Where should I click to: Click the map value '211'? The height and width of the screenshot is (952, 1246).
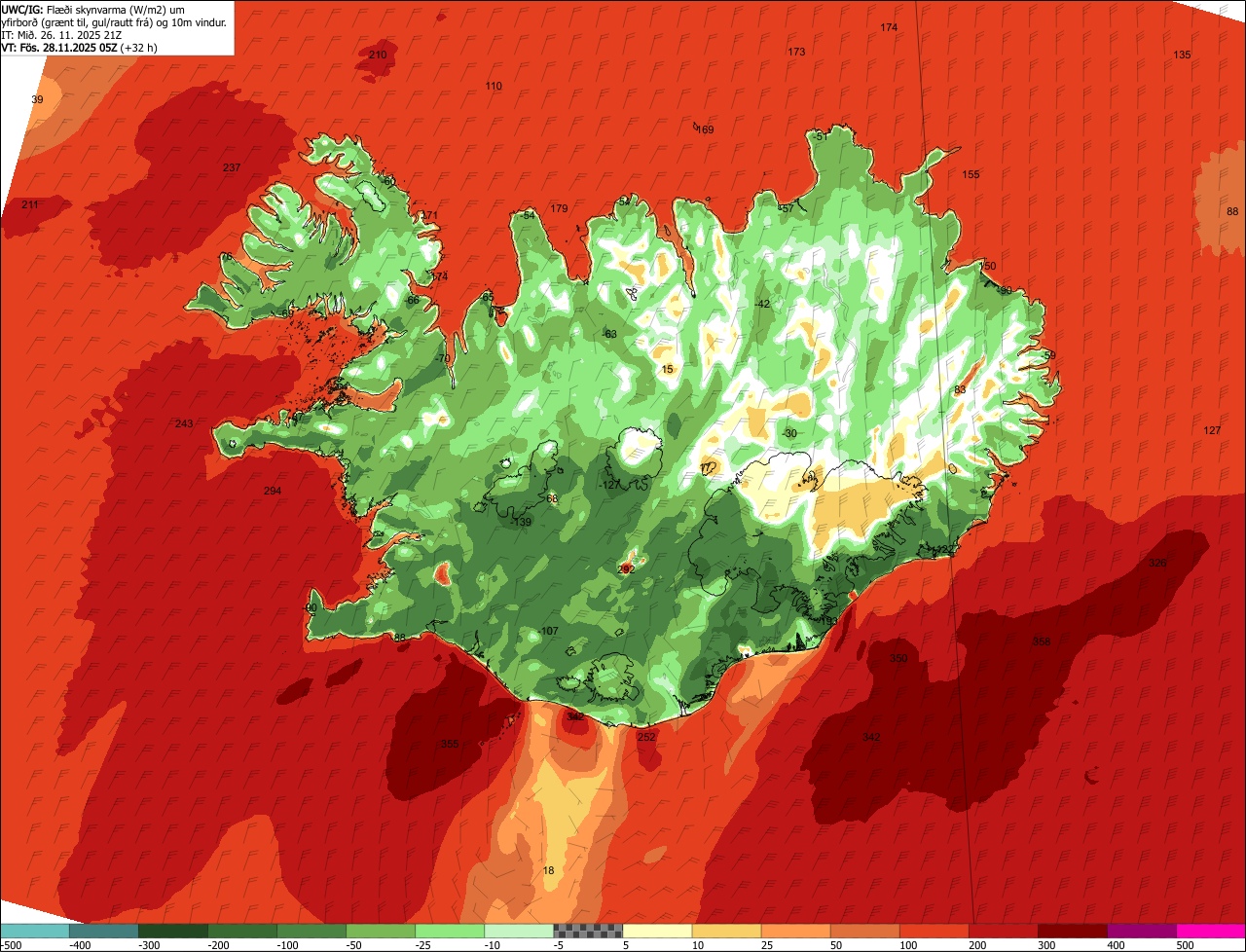30,204
